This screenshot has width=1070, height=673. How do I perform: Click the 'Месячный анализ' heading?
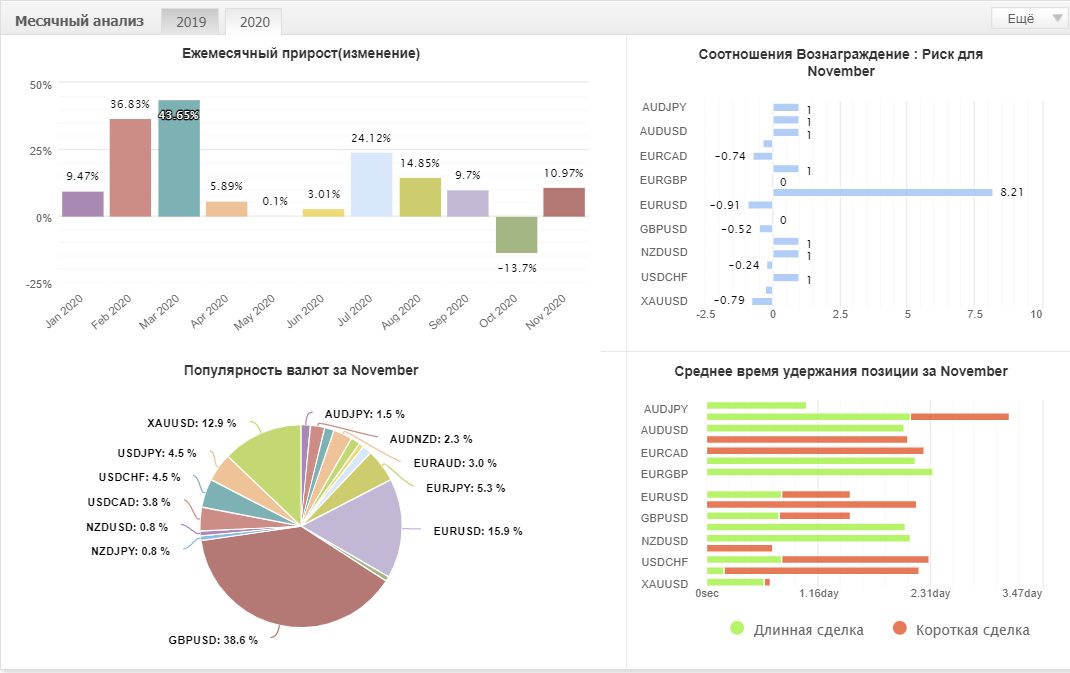click(79, 21)
